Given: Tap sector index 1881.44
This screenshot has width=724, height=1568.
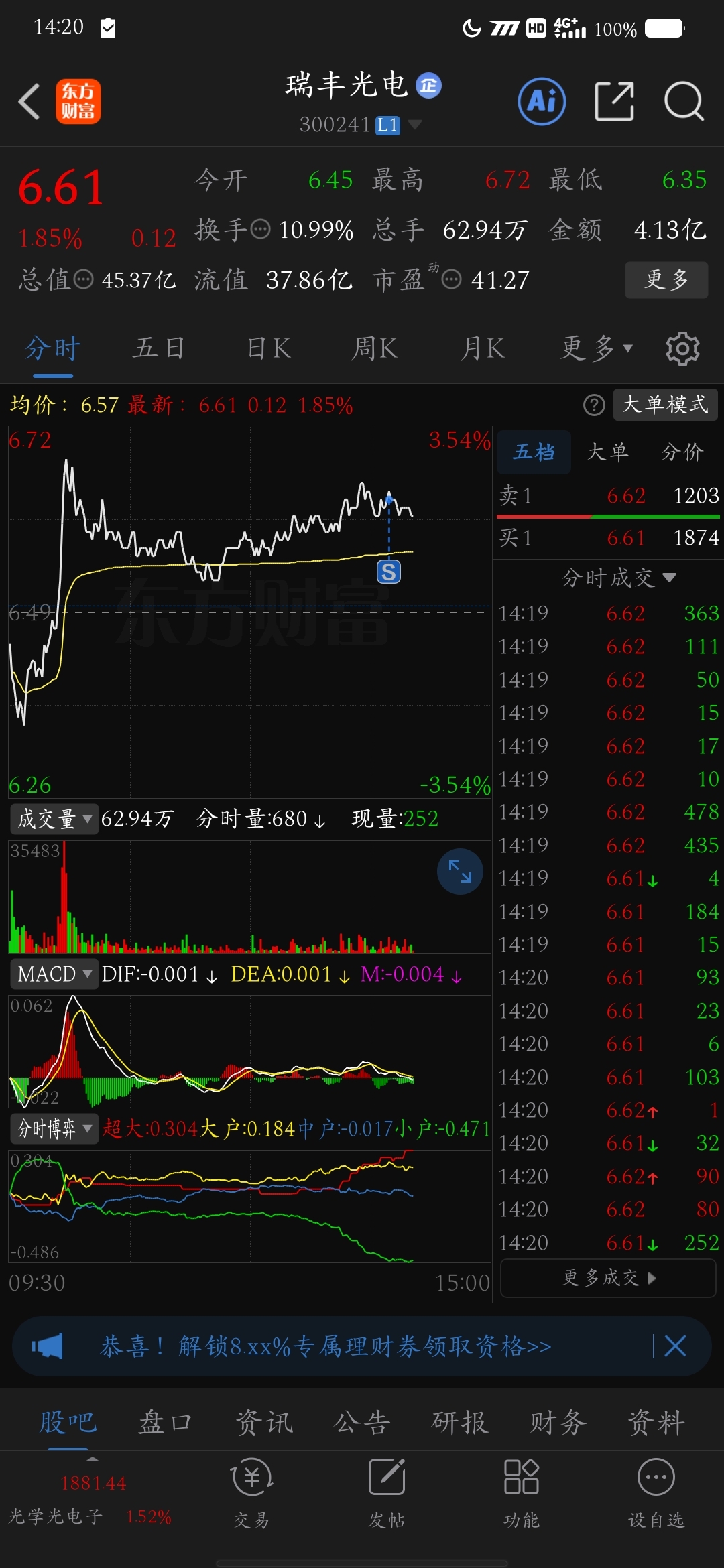Looking at the screenshot, I should [93, 1484].
